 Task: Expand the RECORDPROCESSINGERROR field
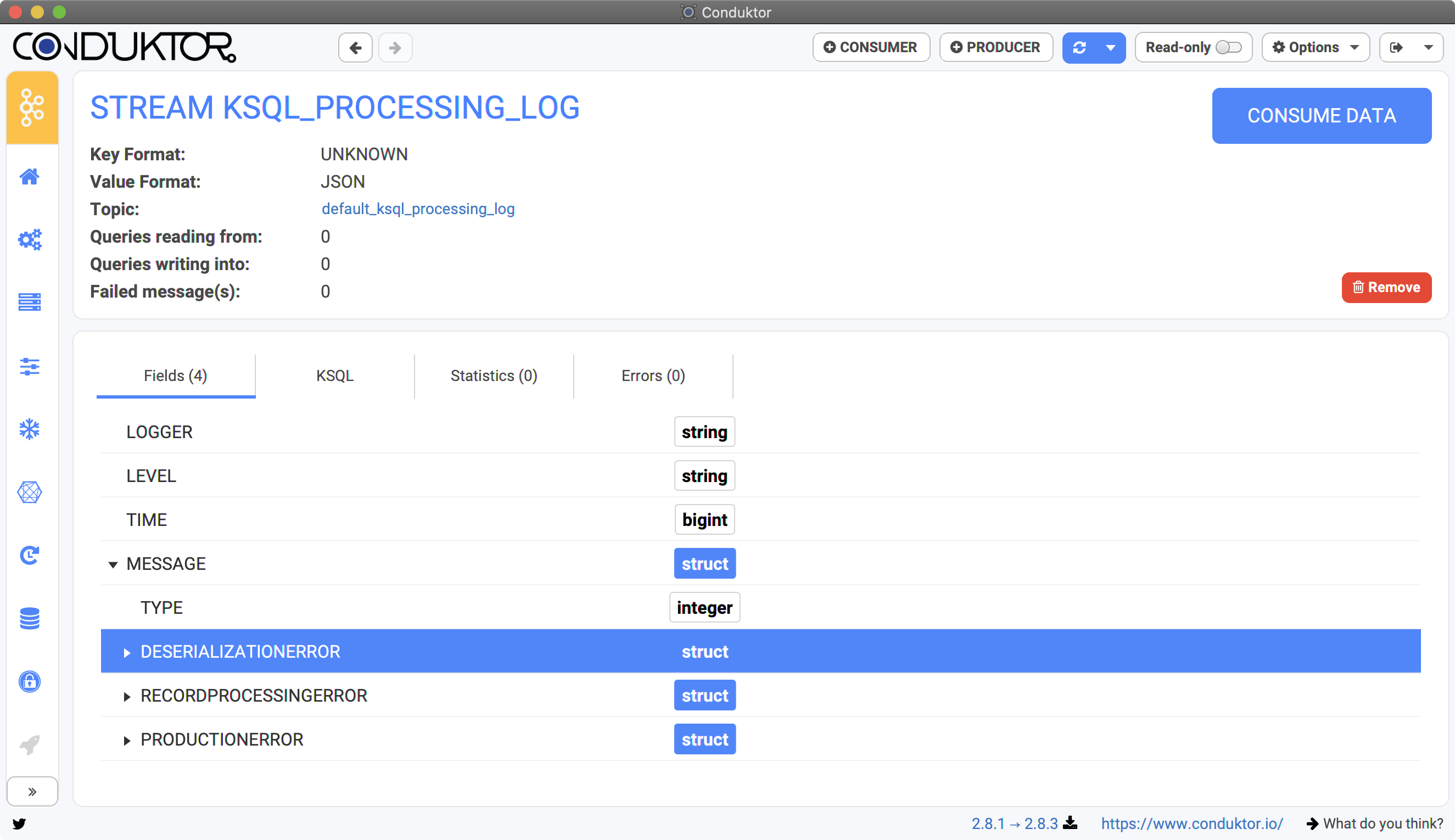[x=127, y=696]
